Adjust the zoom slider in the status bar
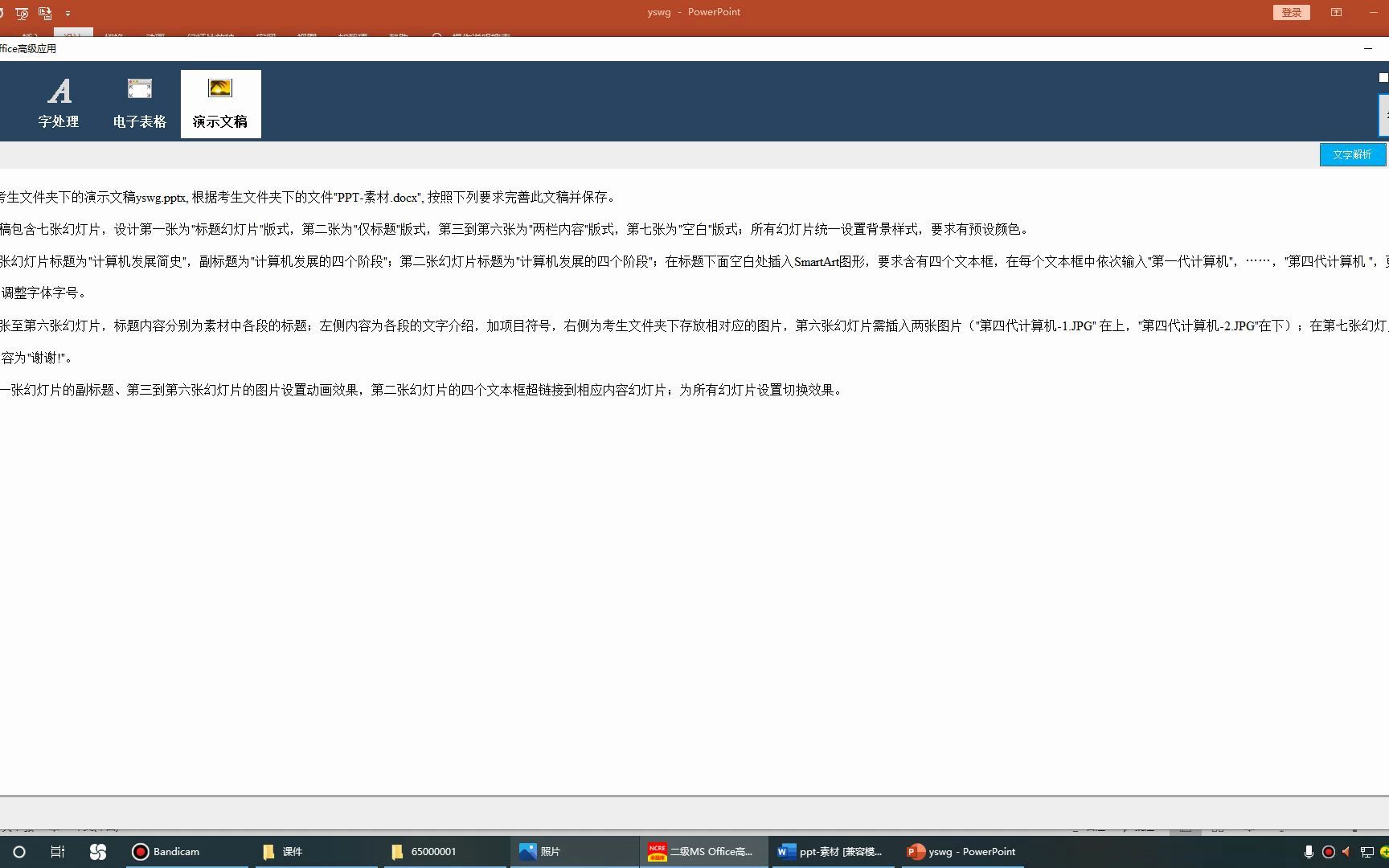 (1282, 829)
